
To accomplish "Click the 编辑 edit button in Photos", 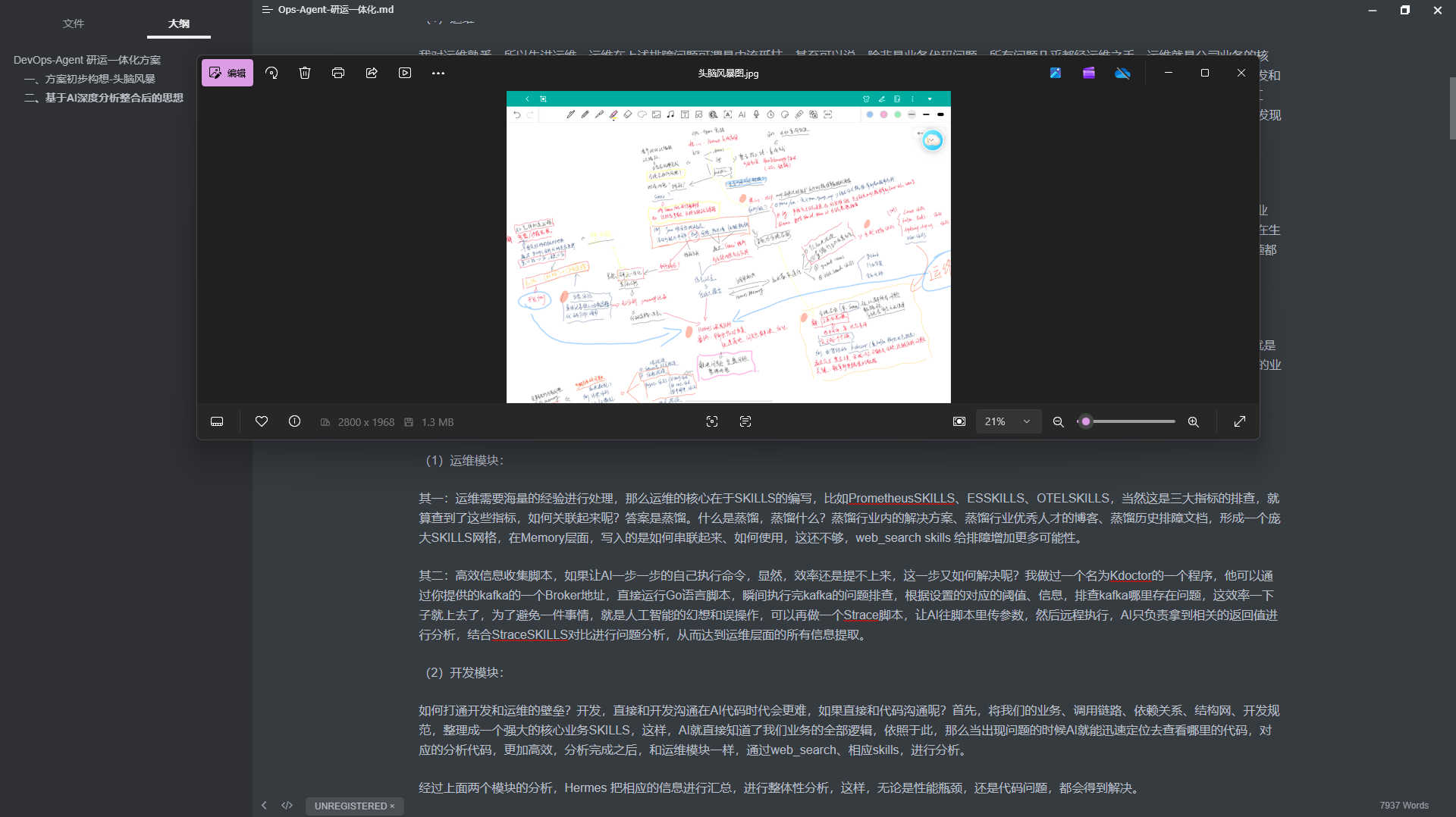I will pos(227,74).
